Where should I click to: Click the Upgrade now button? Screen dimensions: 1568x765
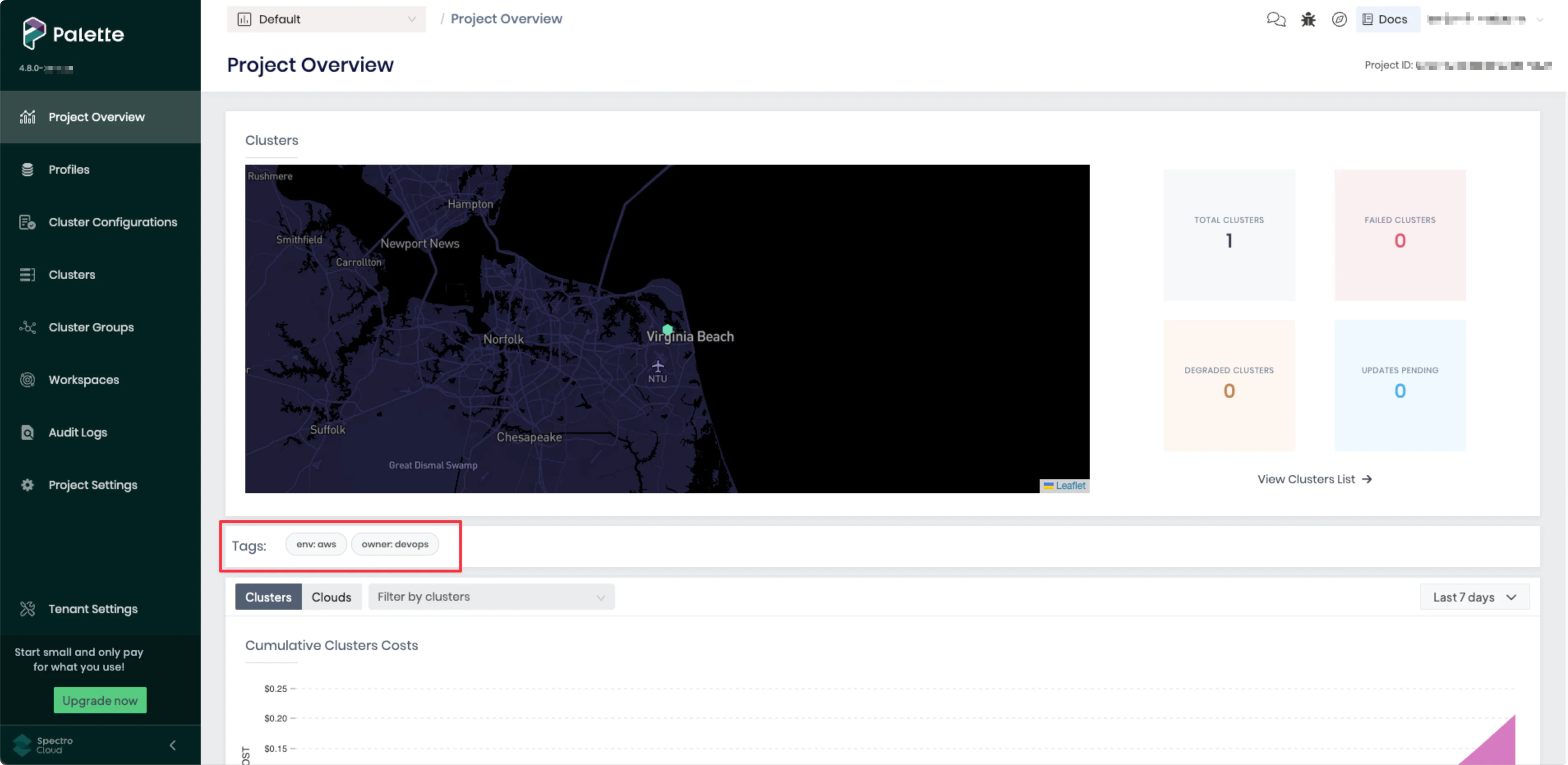coord(100,700)
